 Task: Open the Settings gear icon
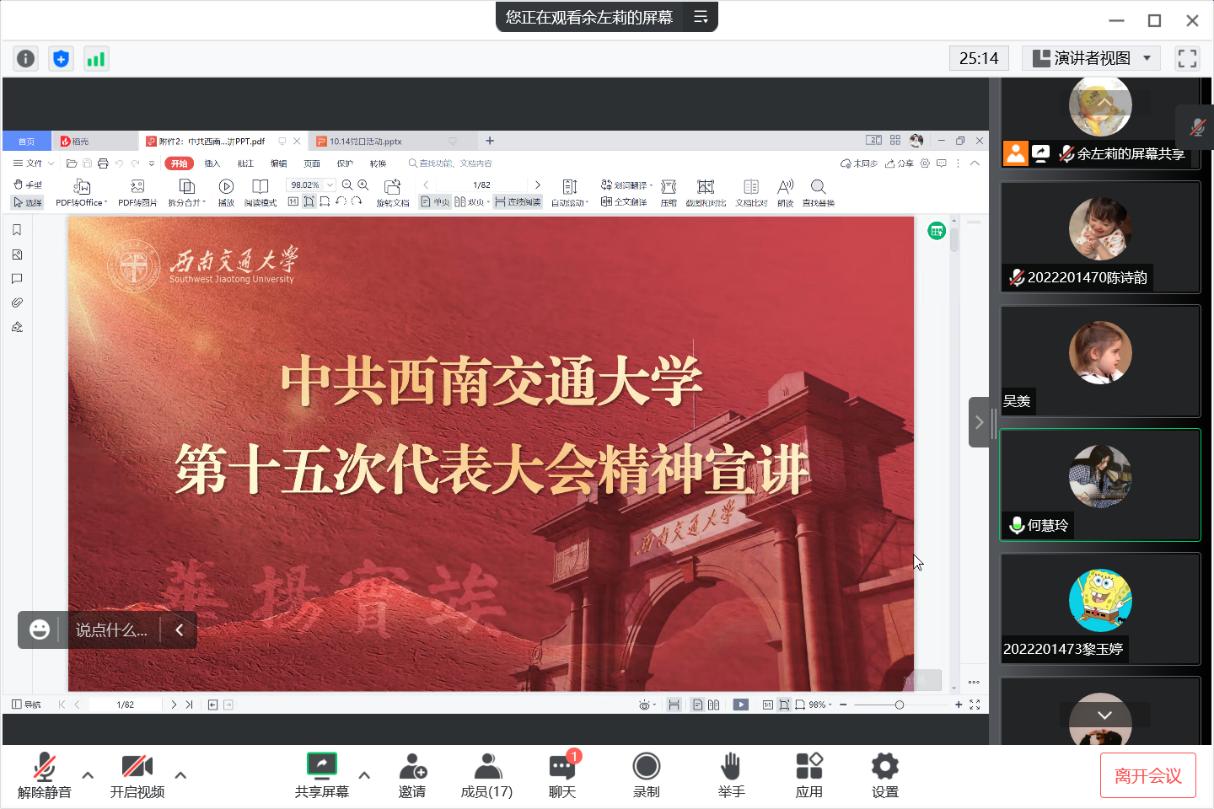point(884,775)
